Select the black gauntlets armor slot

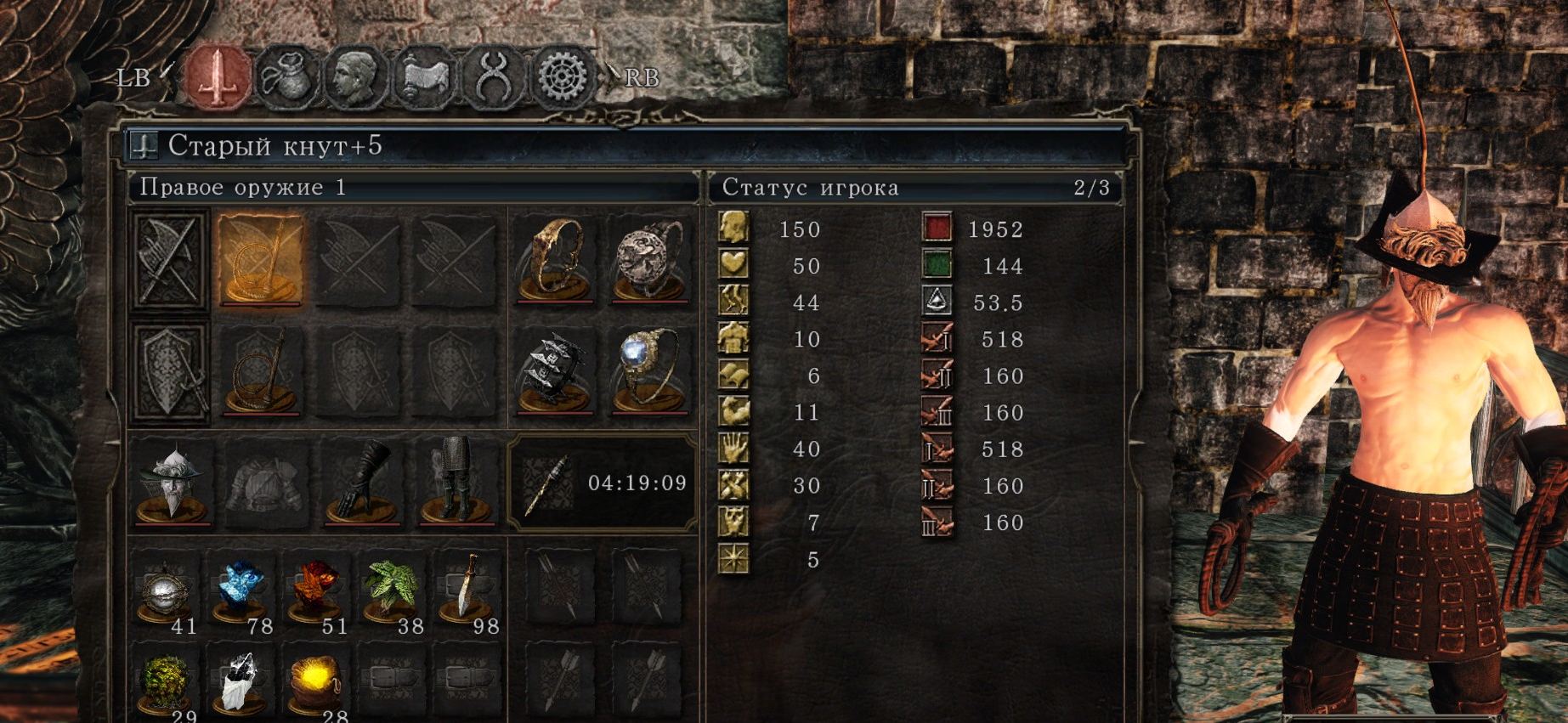(360, 482)
